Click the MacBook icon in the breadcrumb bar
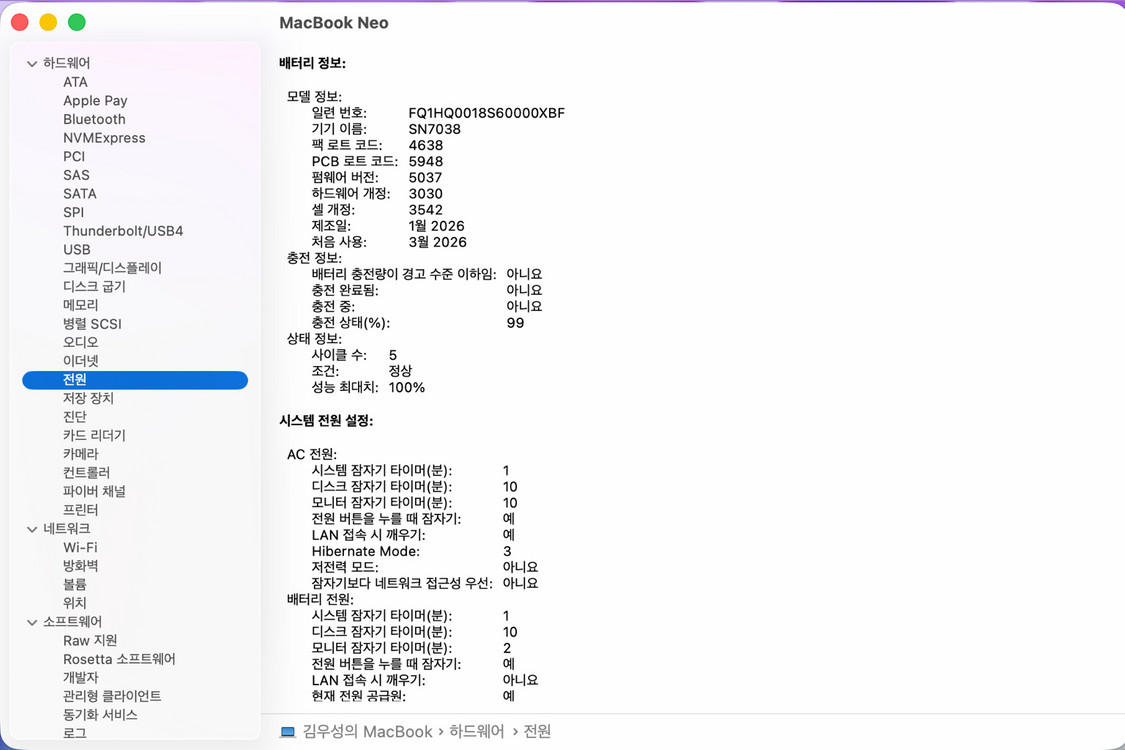Screen dimensions: 1125x750 287,731
